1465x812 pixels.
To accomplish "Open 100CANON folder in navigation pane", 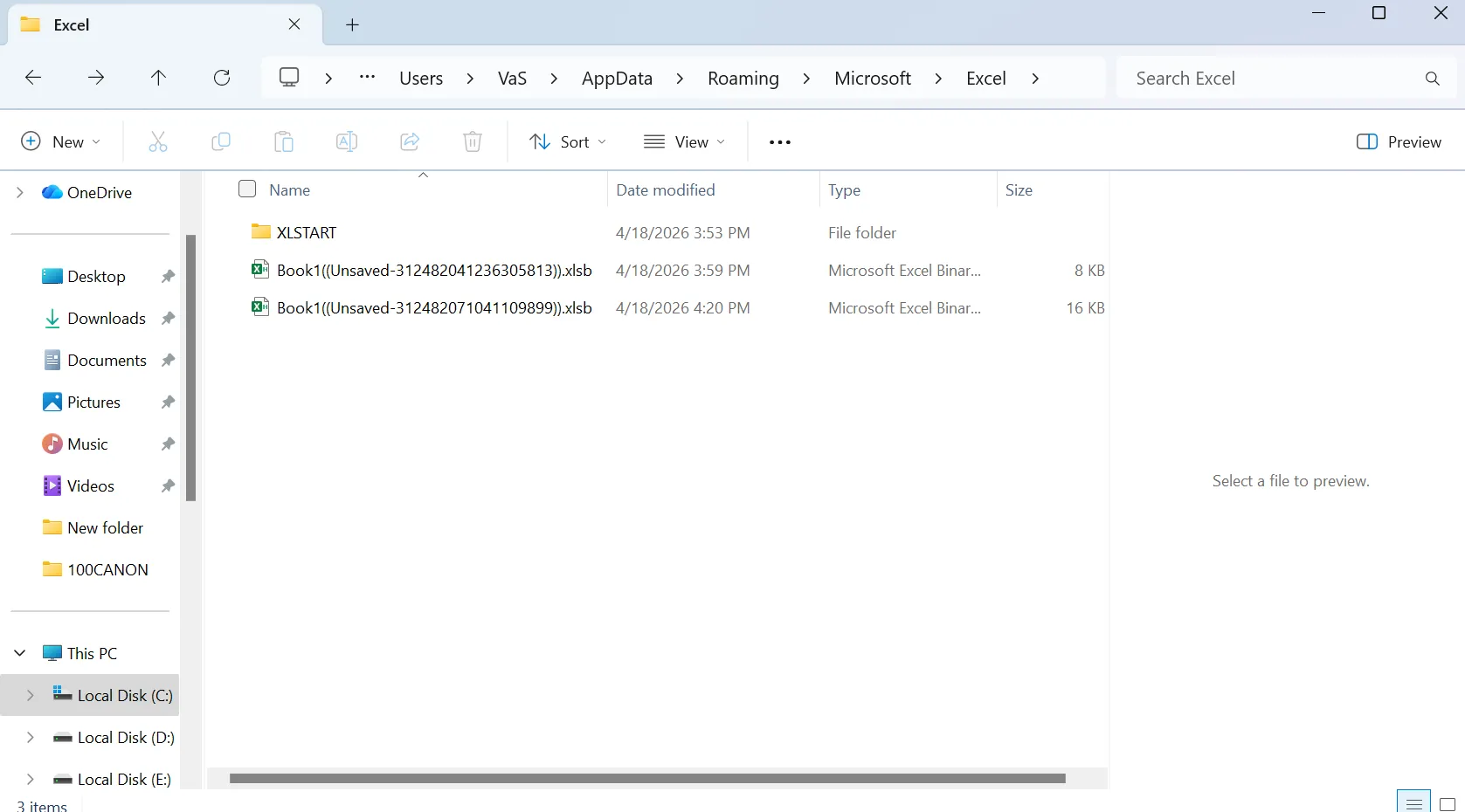I will (96, 570).
